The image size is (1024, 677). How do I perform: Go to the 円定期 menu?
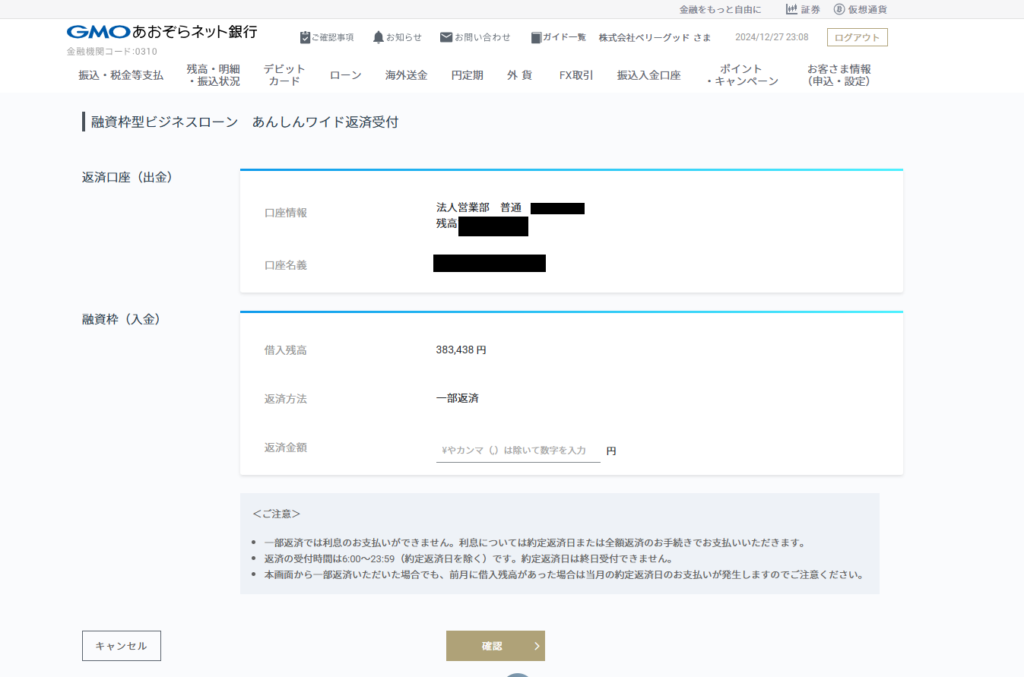(x=467, y=75)
